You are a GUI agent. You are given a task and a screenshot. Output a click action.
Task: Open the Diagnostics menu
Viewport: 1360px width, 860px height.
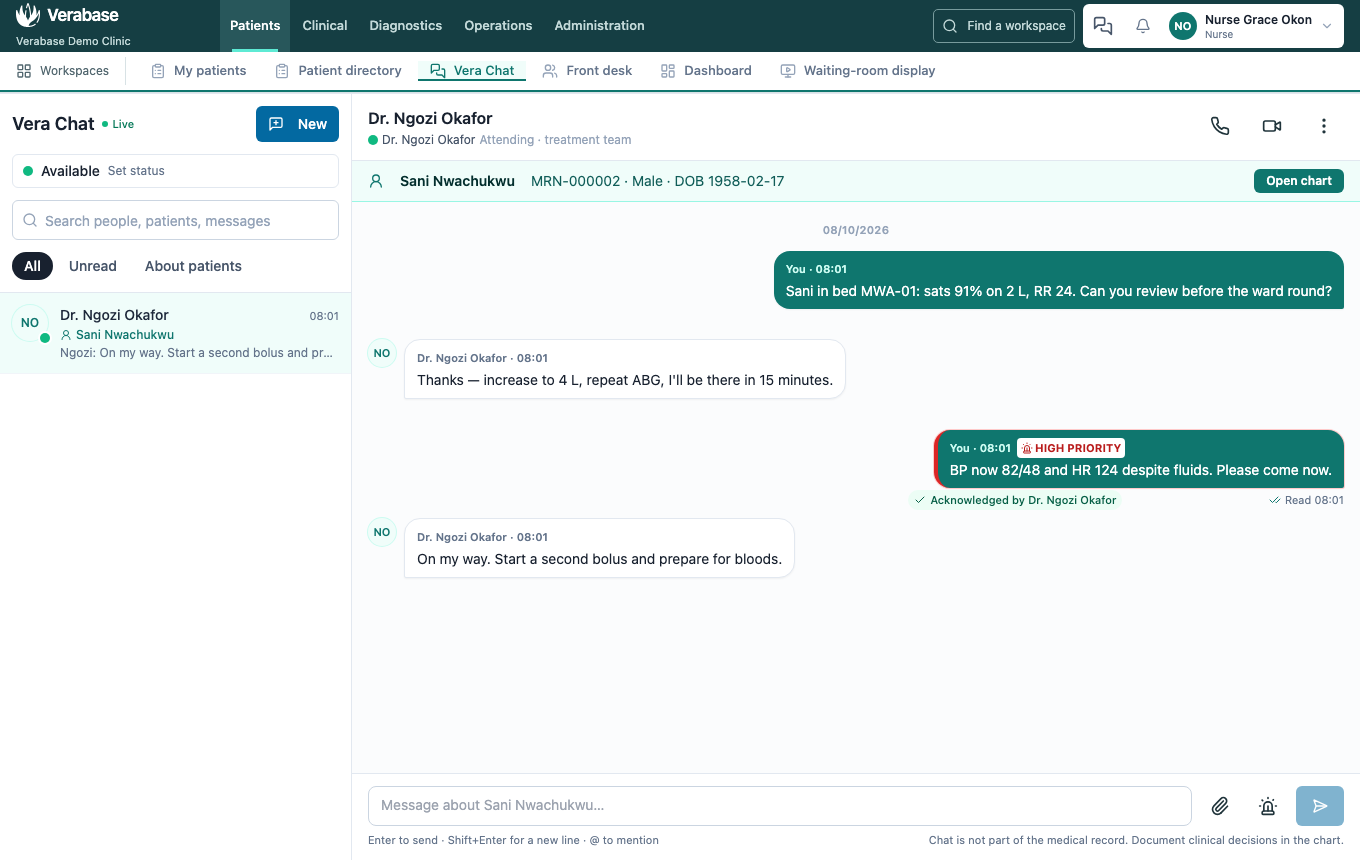(406, 26)
